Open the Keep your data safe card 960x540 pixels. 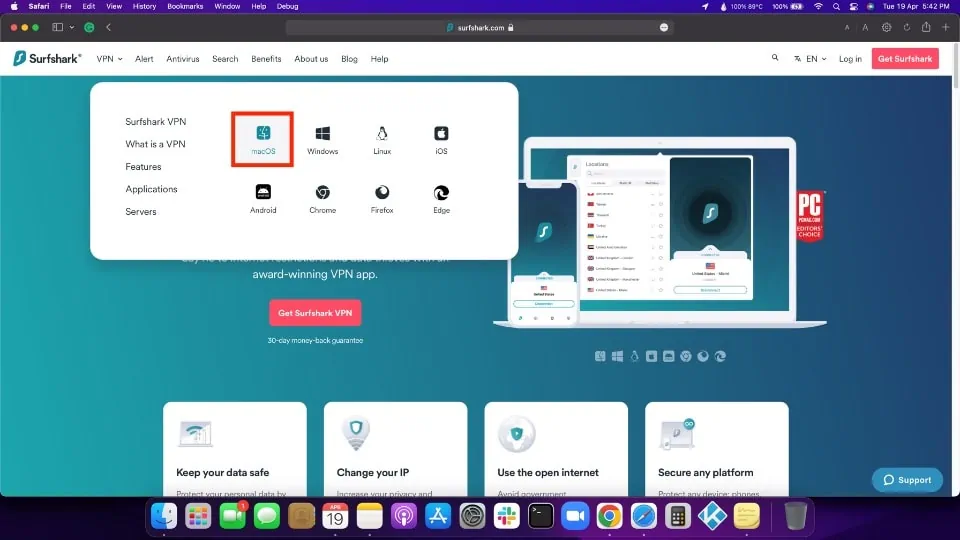click(x=235, y=449)
